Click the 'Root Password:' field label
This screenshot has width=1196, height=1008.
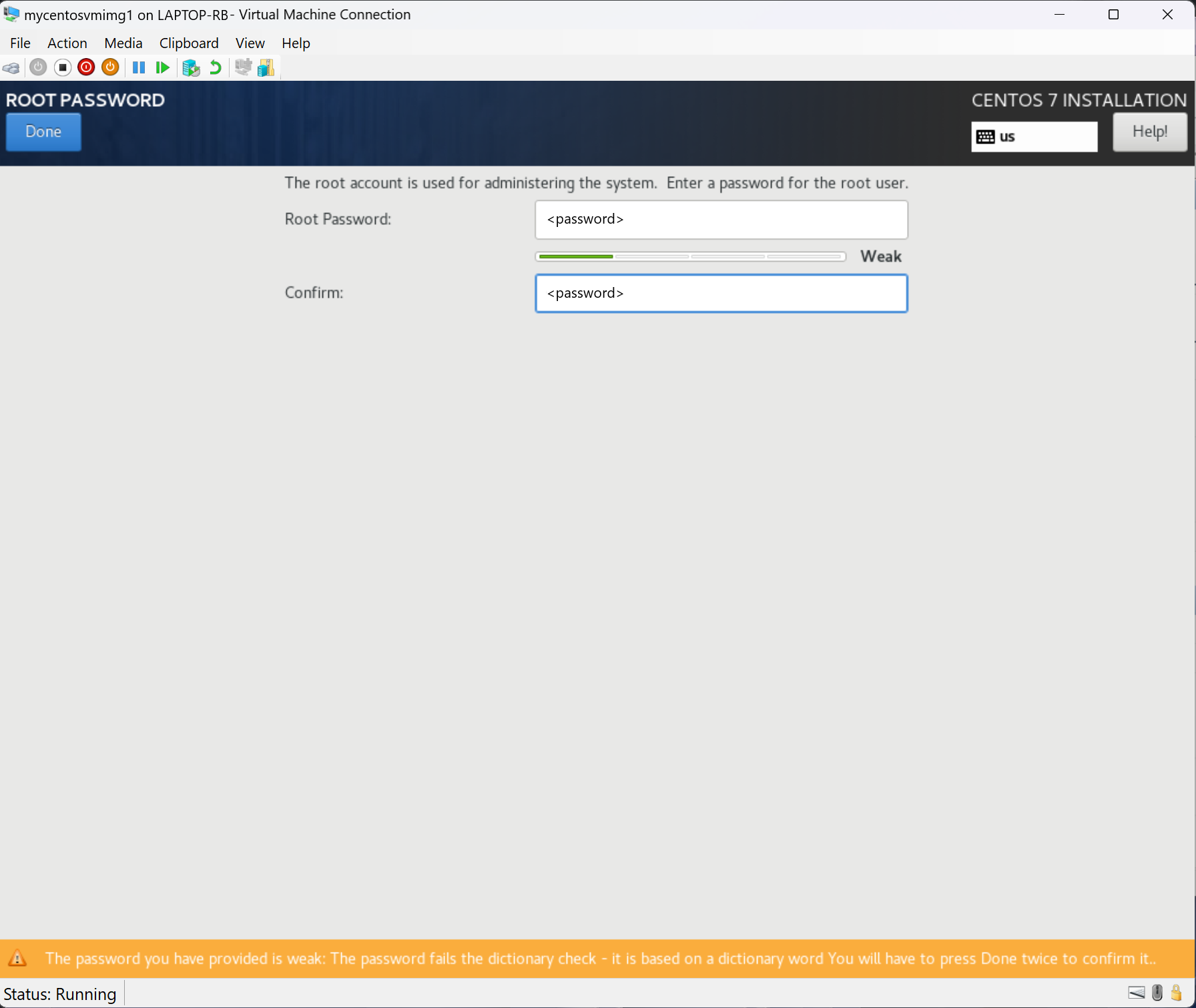pos(338,220)
